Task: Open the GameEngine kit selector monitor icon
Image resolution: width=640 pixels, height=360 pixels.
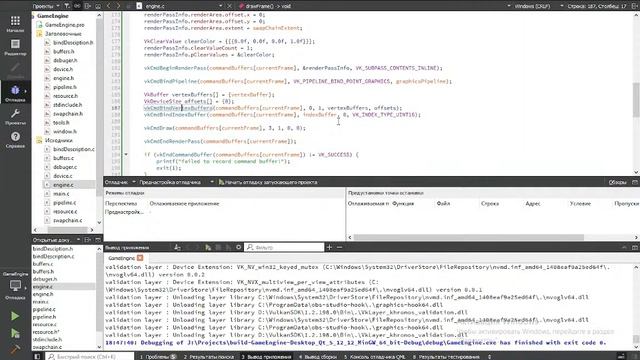Action: click(x=15, y=285)
